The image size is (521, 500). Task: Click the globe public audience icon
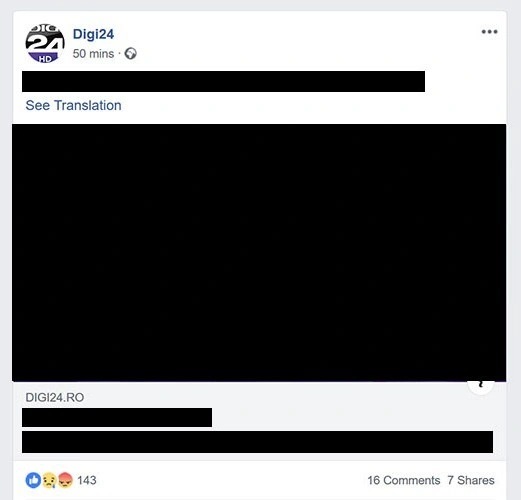tap(130, 54)
